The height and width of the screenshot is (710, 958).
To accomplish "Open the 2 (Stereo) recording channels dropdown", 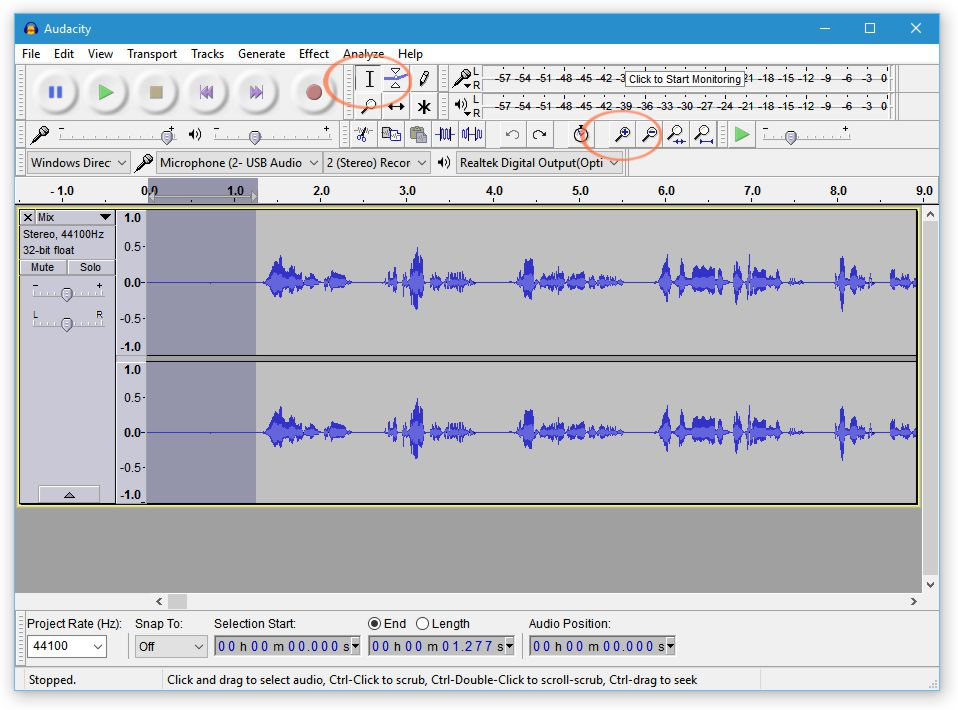I will 376,163.
